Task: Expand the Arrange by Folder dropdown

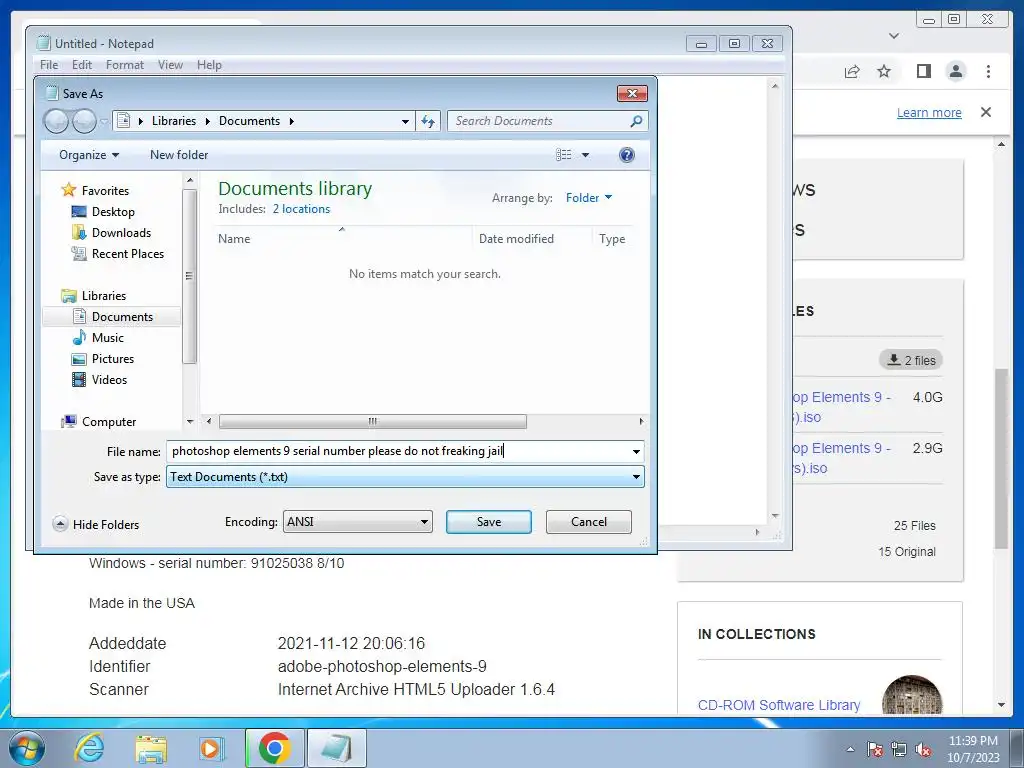Action: point(588,197)
